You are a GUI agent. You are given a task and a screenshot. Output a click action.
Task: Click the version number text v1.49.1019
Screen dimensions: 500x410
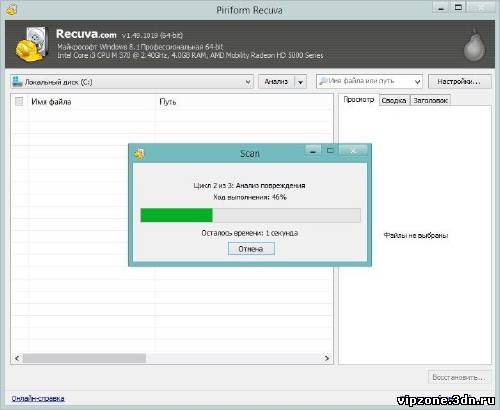[152, 35]
